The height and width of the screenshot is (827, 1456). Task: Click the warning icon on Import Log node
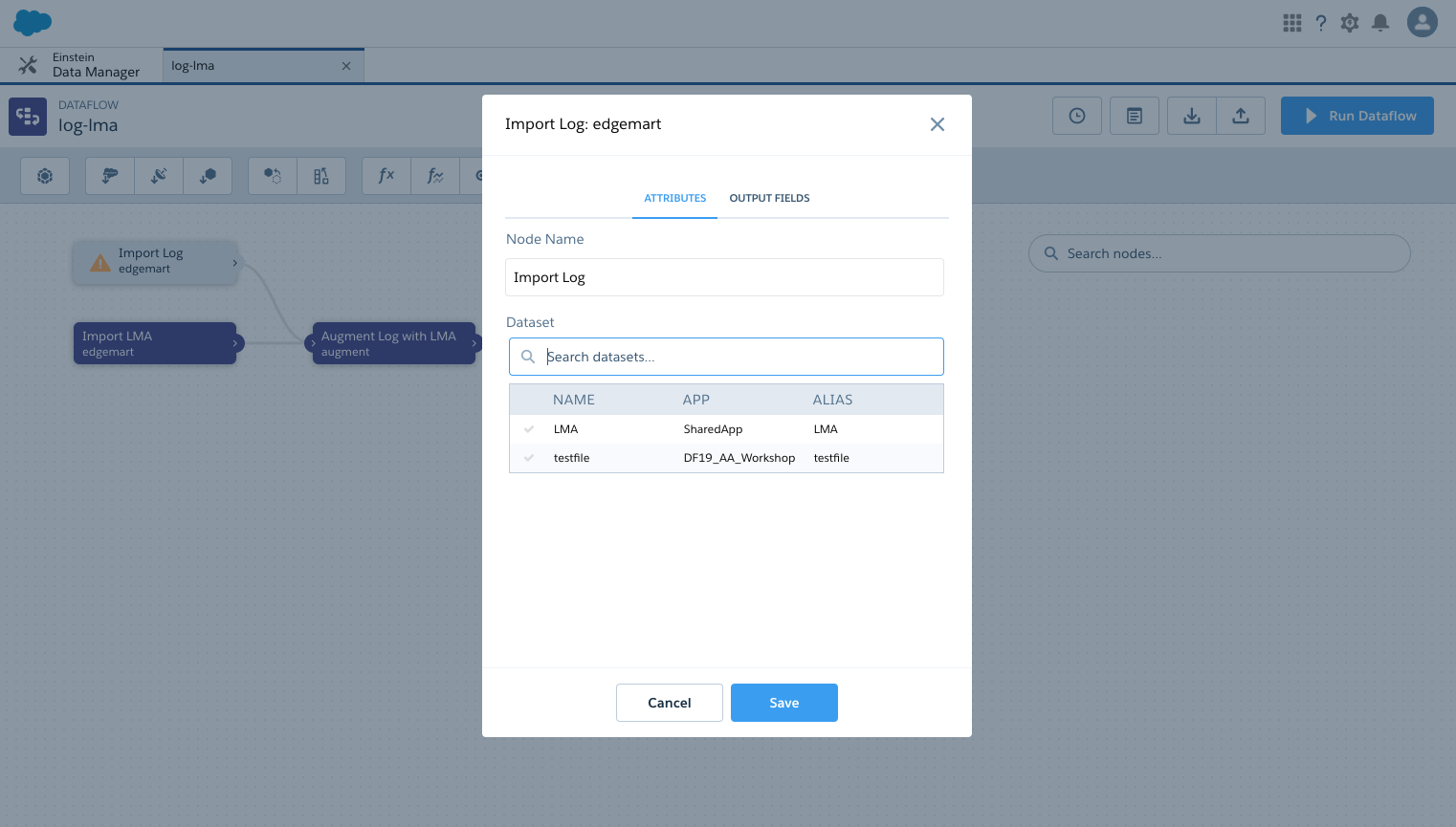click(100, 262)
